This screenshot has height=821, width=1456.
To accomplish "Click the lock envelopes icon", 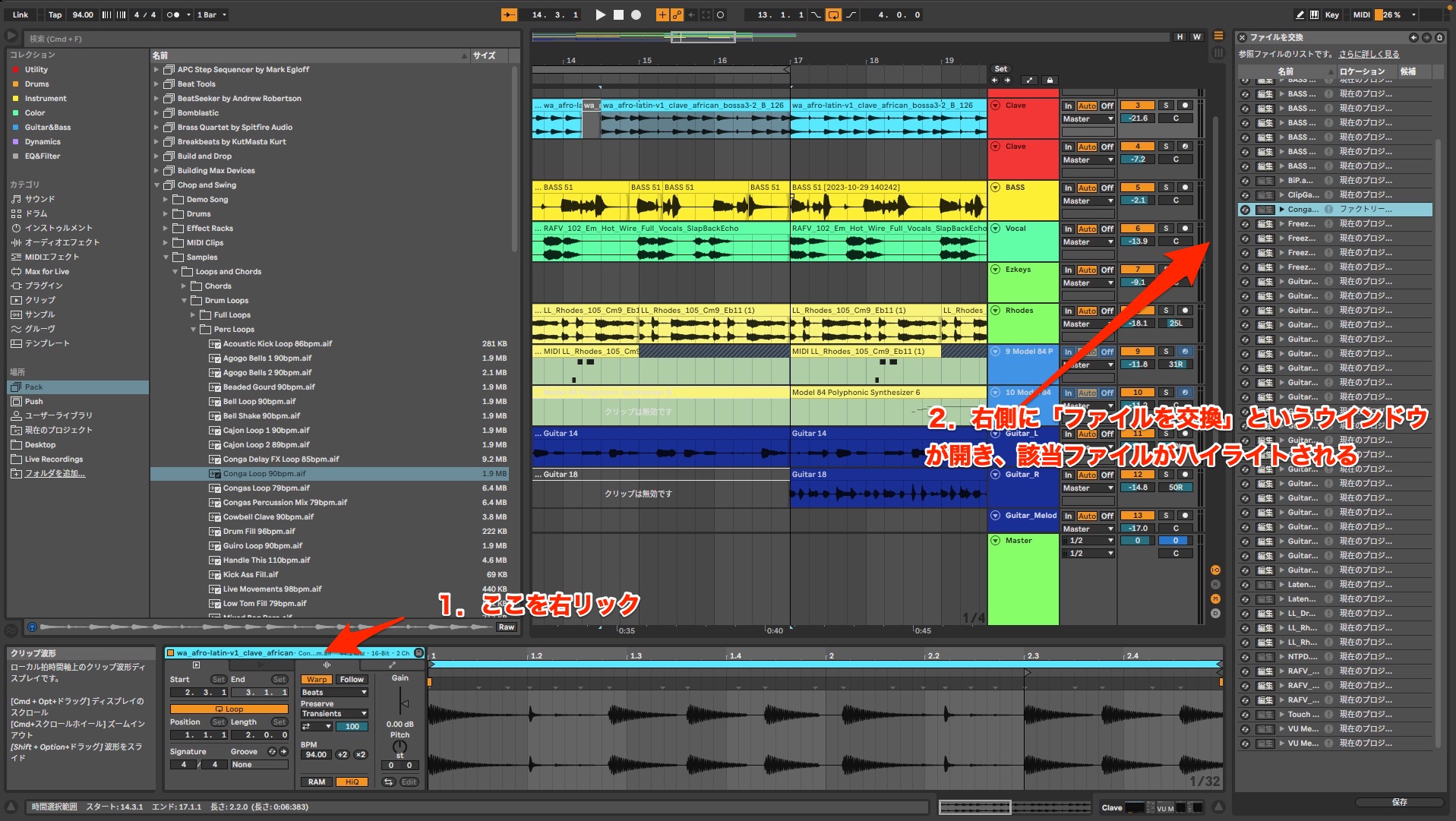I will tap(1050, 81).
